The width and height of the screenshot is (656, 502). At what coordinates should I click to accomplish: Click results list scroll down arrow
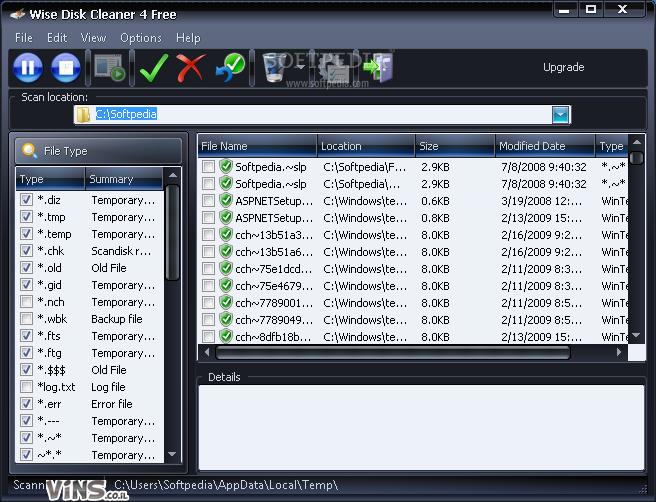click(x=636, y=335)
